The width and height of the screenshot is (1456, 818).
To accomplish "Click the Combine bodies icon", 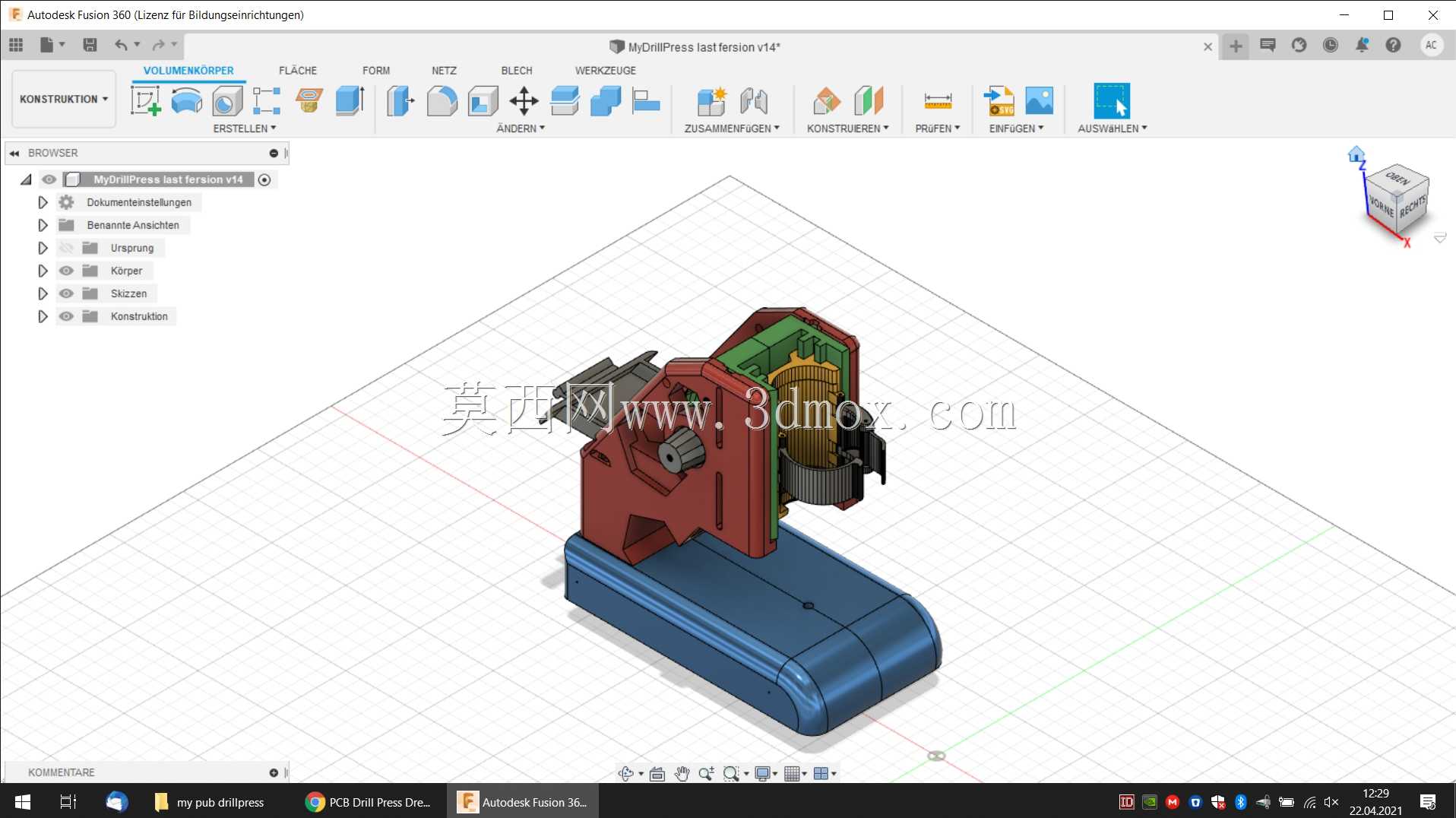I will [606, 100].
